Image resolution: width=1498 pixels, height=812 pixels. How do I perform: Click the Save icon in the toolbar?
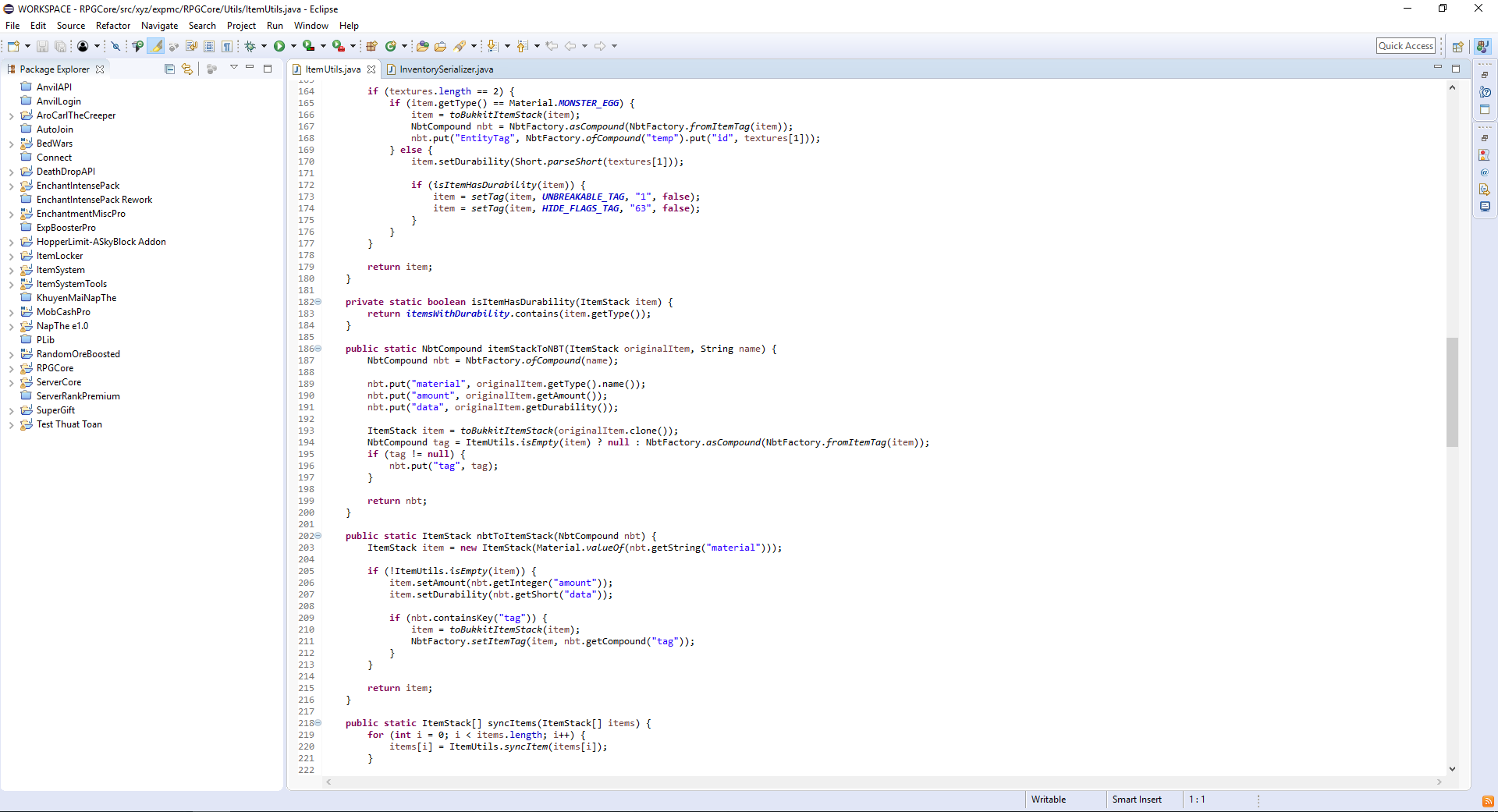(42, 46)
